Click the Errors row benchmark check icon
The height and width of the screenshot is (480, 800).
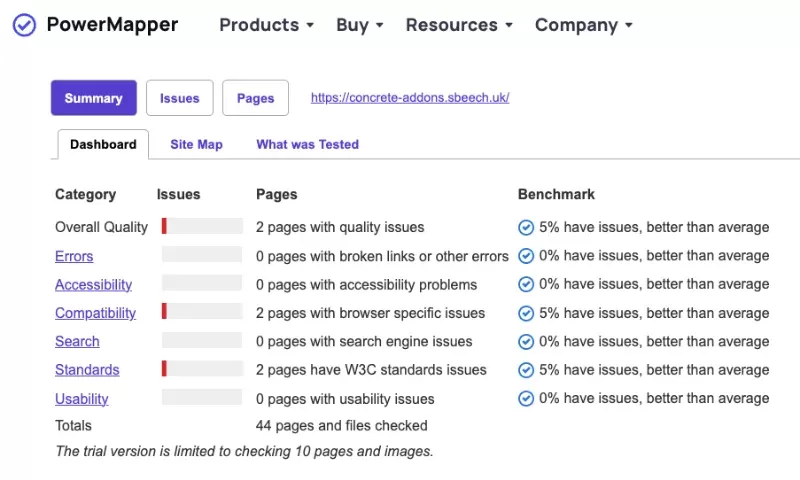(x=526, y=256)
